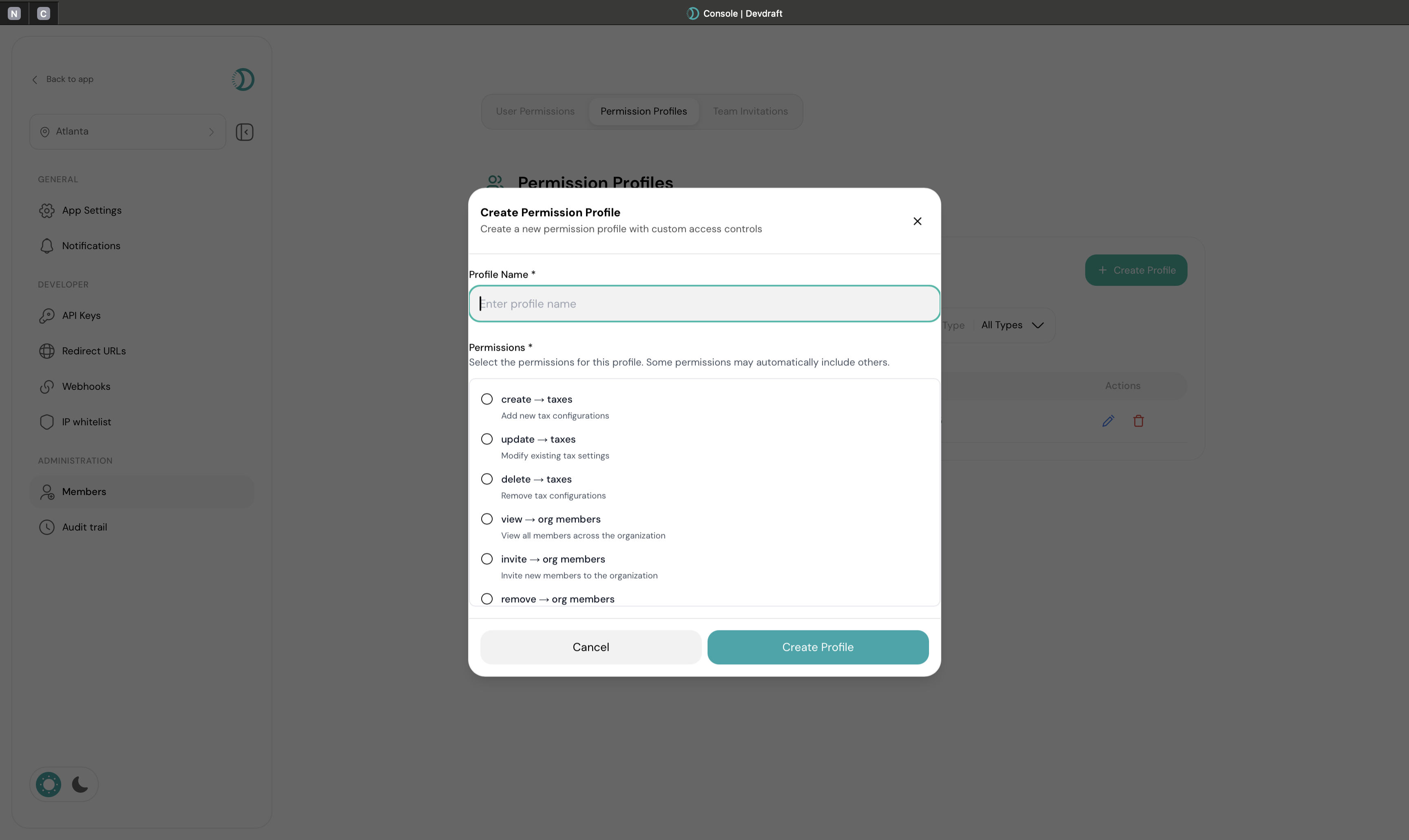Select the invite org members permission
1409x840 pixels.
[x=487, y=559]
